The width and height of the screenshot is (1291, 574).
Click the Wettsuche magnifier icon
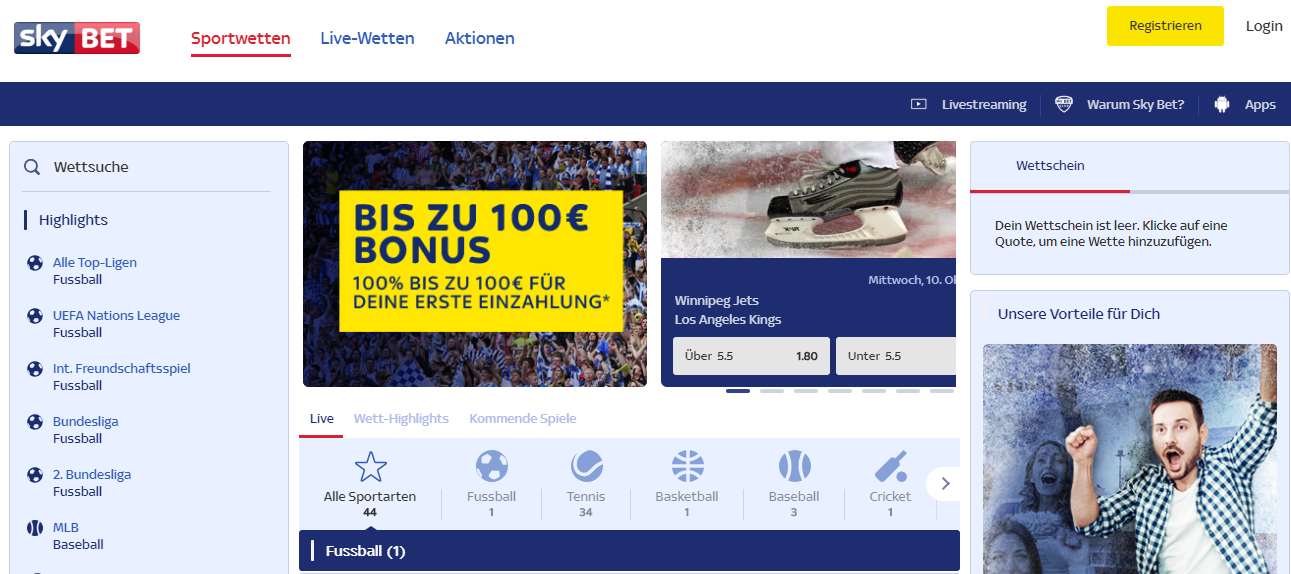tap(32, 167)
